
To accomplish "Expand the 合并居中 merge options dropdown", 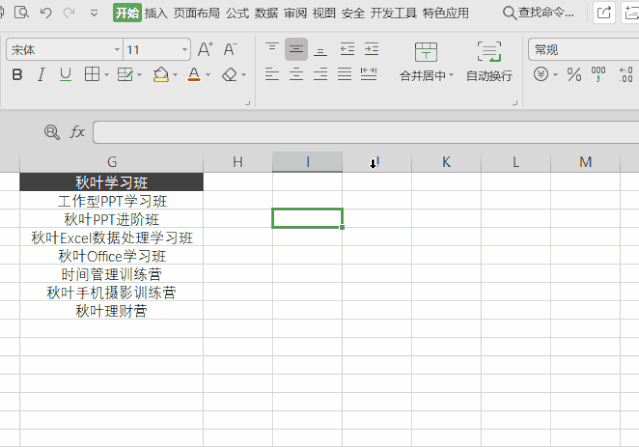I will [451, 76].
